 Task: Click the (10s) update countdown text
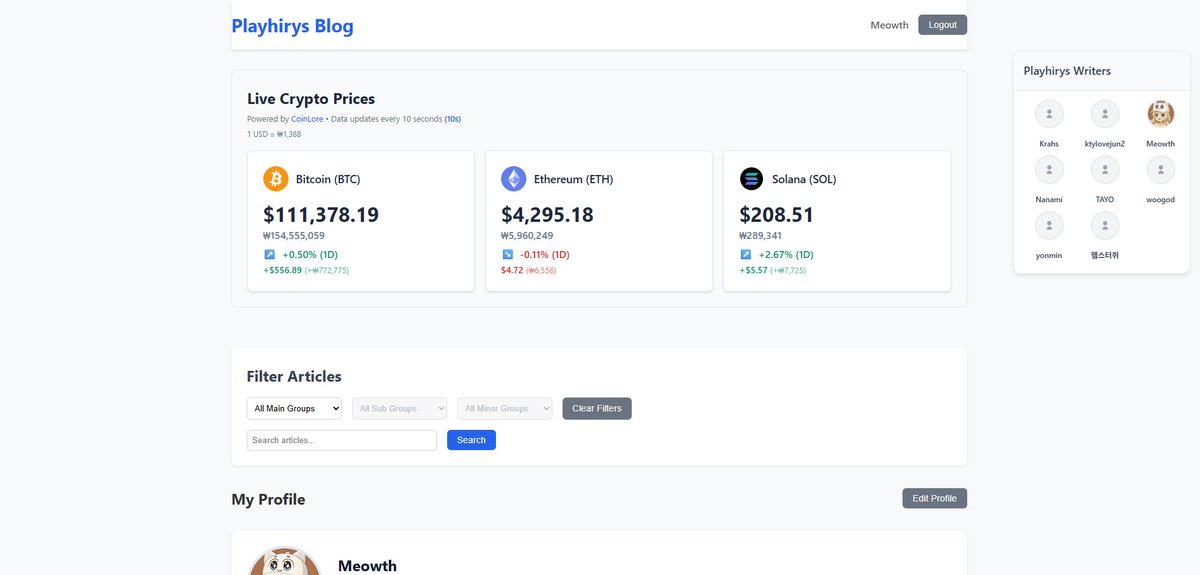click(x=453, y=119)
